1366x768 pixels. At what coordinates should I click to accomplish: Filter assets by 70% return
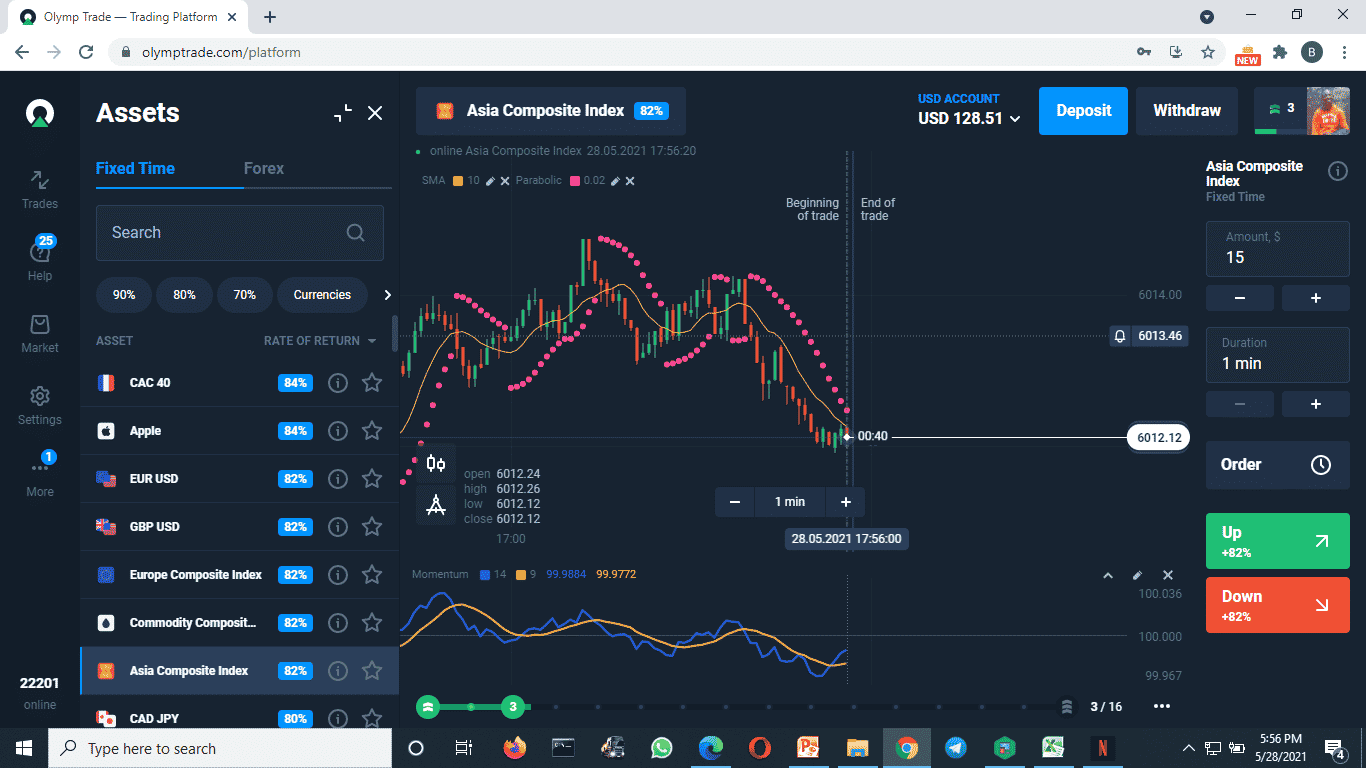click(x=245, y=295)
